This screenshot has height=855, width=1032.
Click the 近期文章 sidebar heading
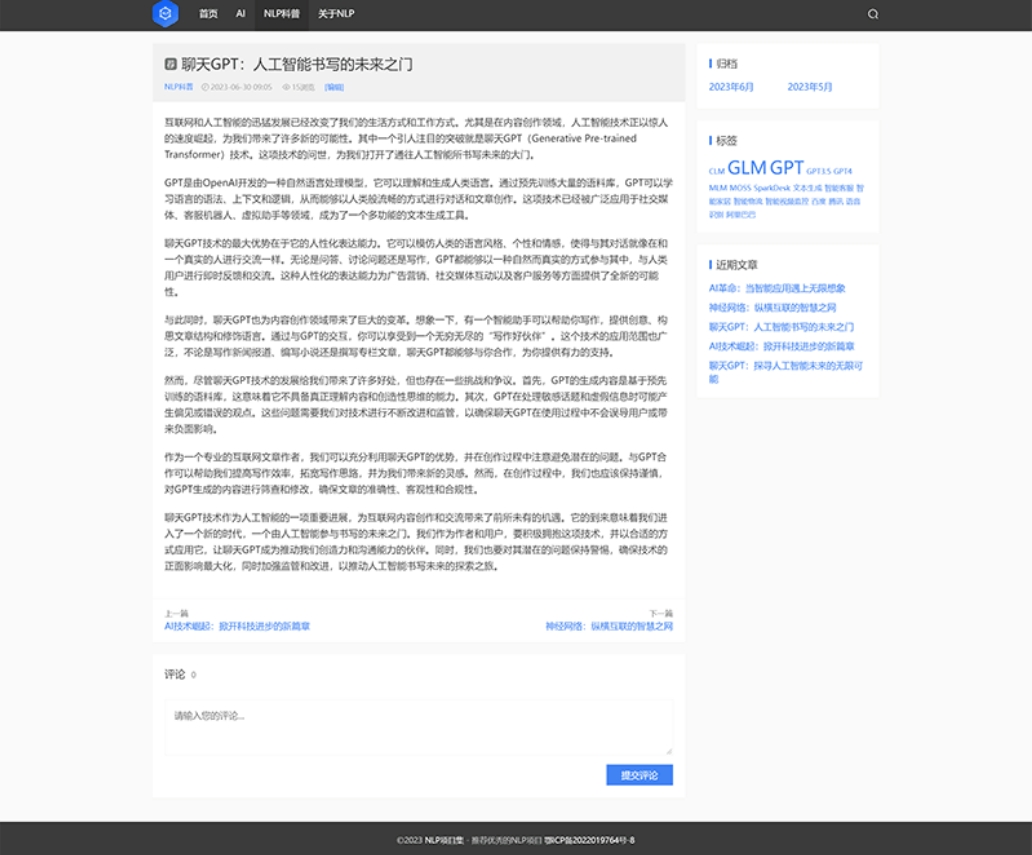point(736,265)
